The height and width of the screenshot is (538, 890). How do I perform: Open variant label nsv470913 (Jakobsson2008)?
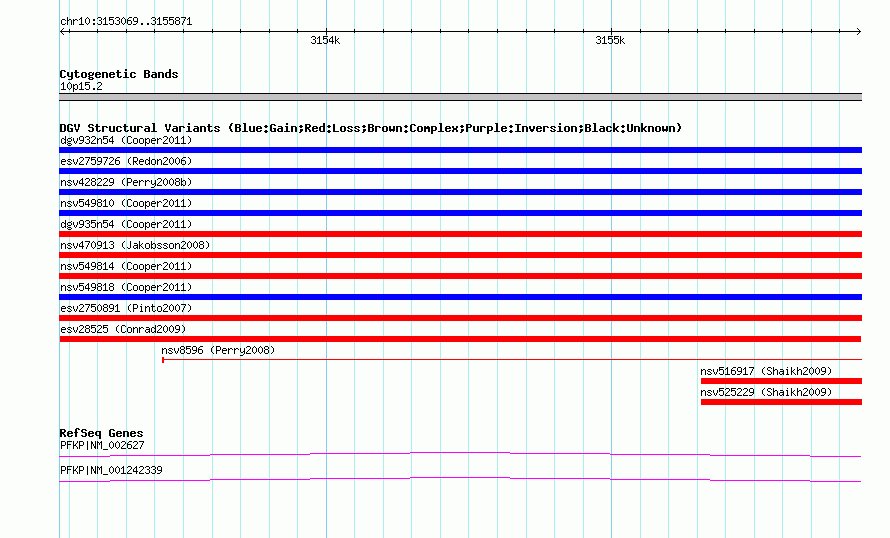click(x=135, y=245)
